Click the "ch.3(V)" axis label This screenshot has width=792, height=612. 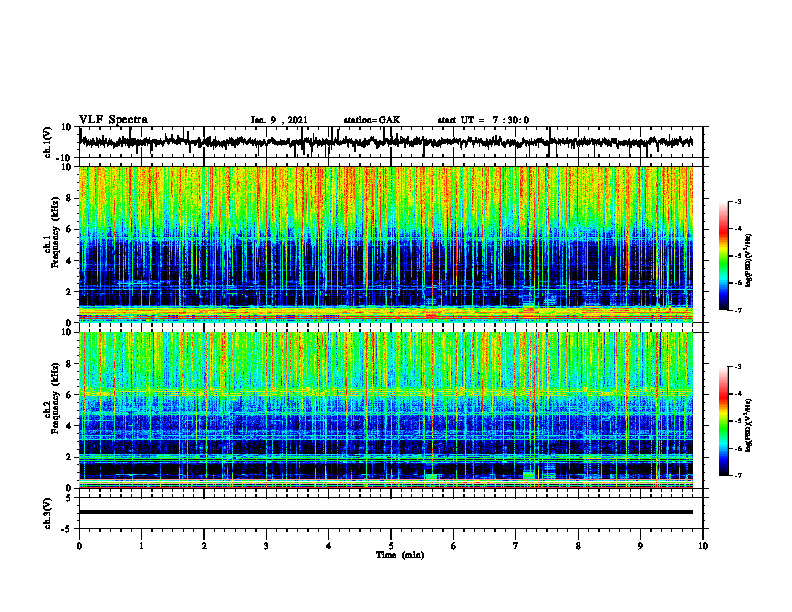(48, 513)
